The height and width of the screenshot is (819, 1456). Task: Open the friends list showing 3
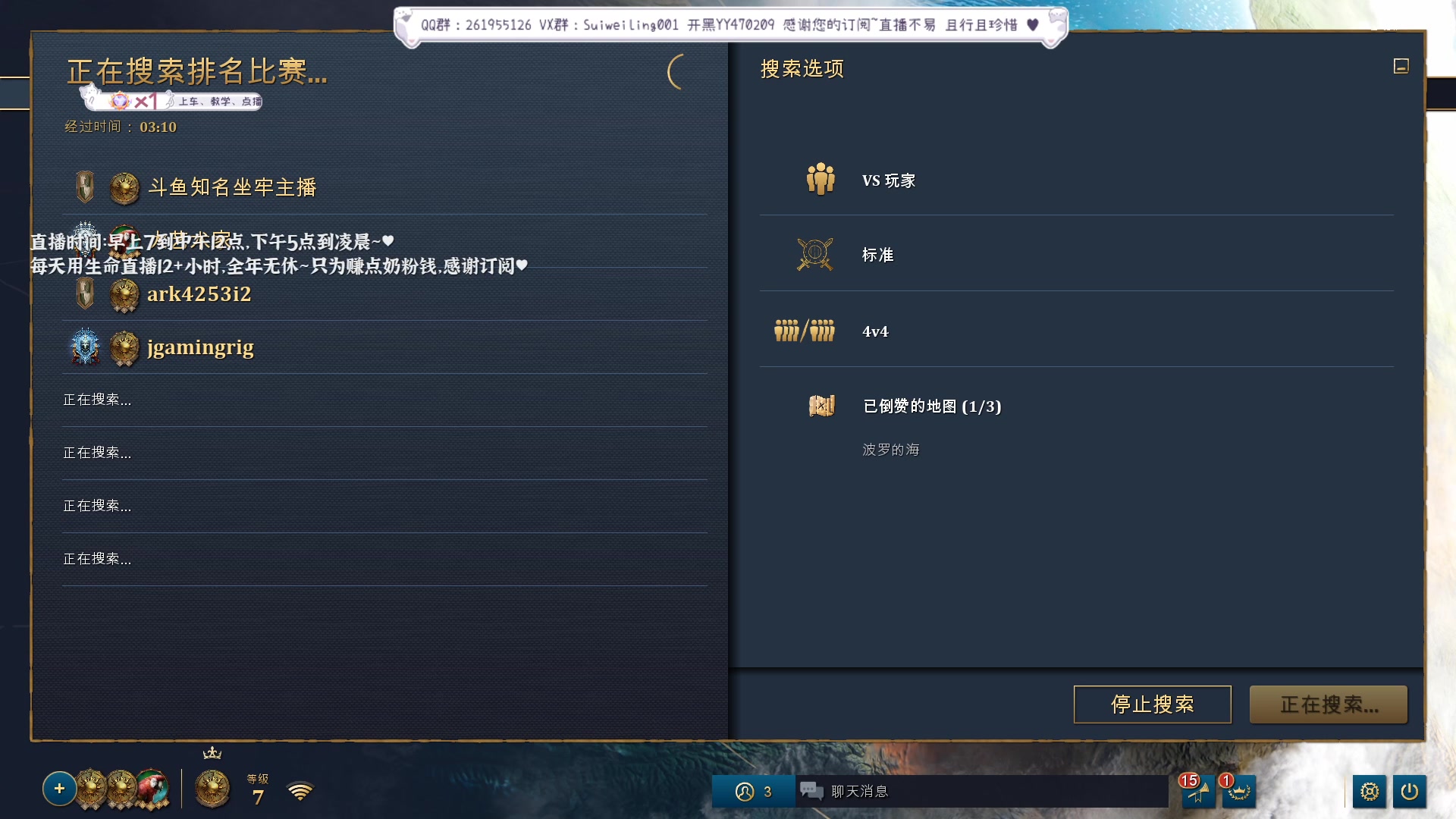[753, 792]
